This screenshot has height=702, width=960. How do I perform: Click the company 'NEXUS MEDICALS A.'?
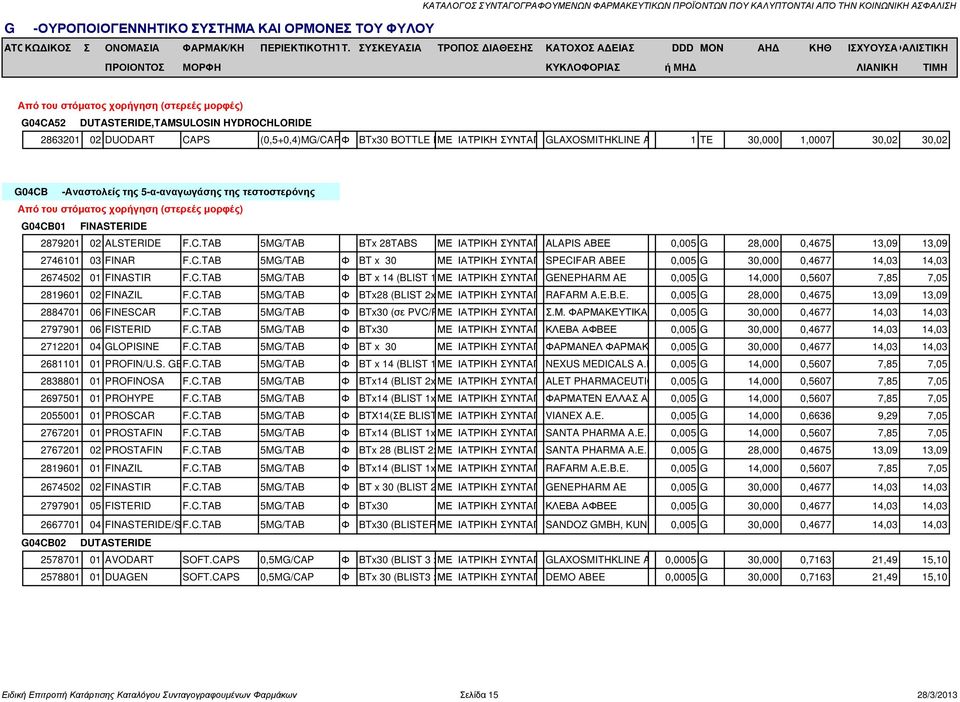(596, 364)
